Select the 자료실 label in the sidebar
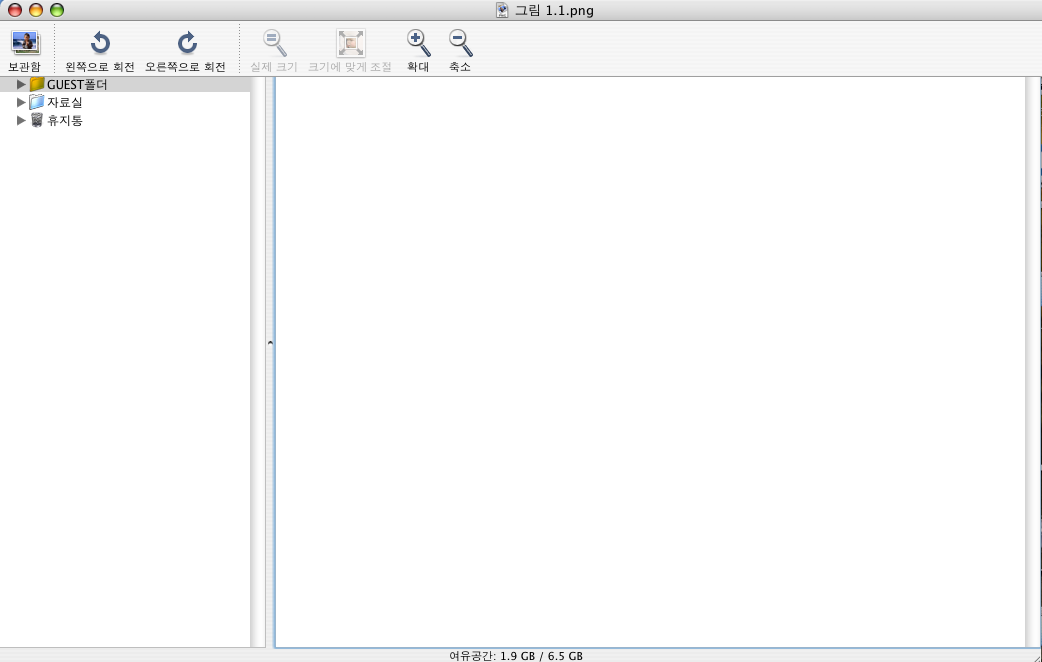The height and width of the screenshot is (662, 1042). click(x=64, y=102)
